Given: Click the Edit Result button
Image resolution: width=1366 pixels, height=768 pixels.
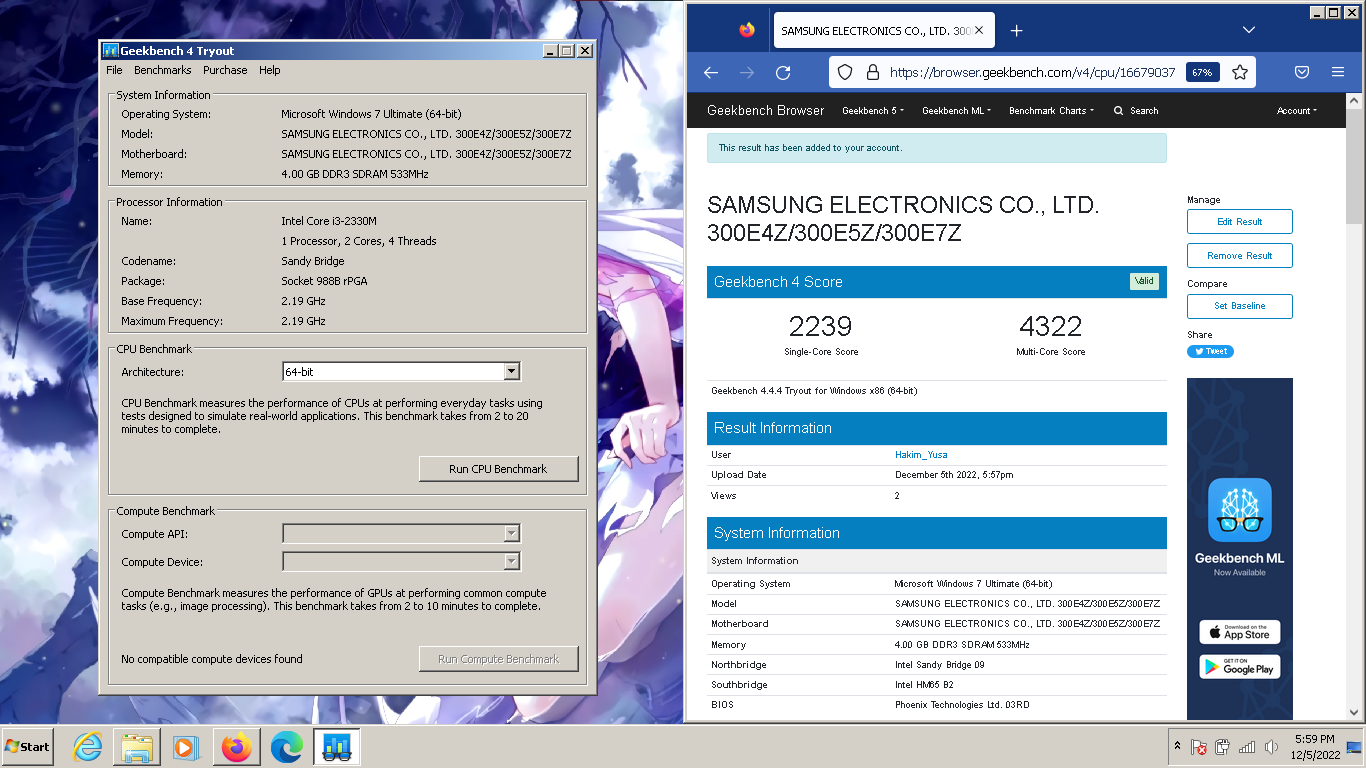Looking at the screenshot, I should [x=1240, y=222].
